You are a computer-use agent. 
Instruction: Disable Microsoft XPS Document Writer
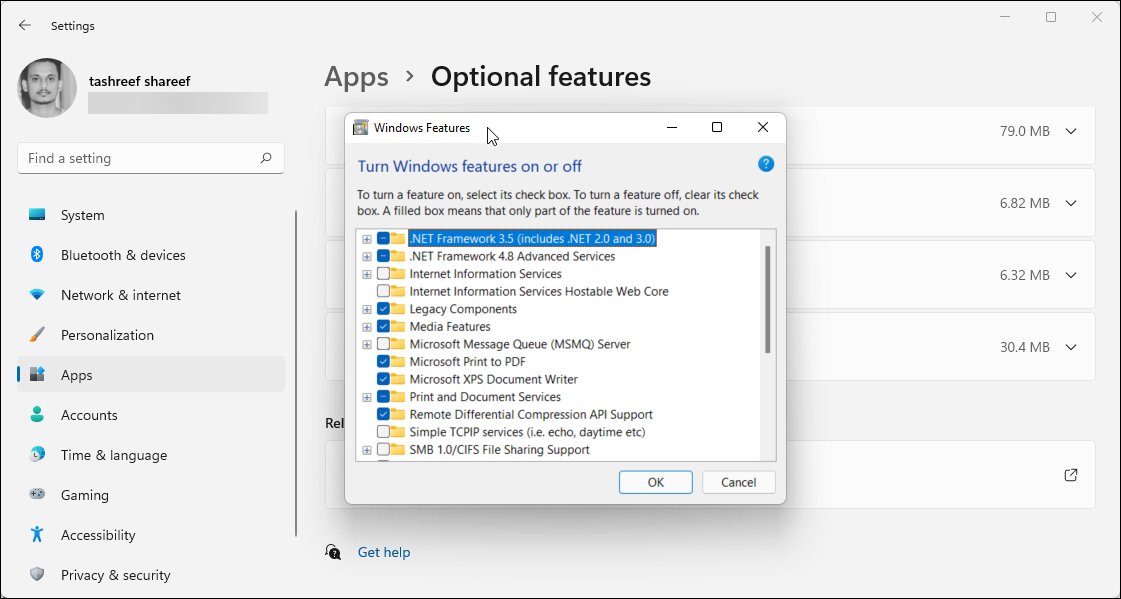tap(383, 379)
